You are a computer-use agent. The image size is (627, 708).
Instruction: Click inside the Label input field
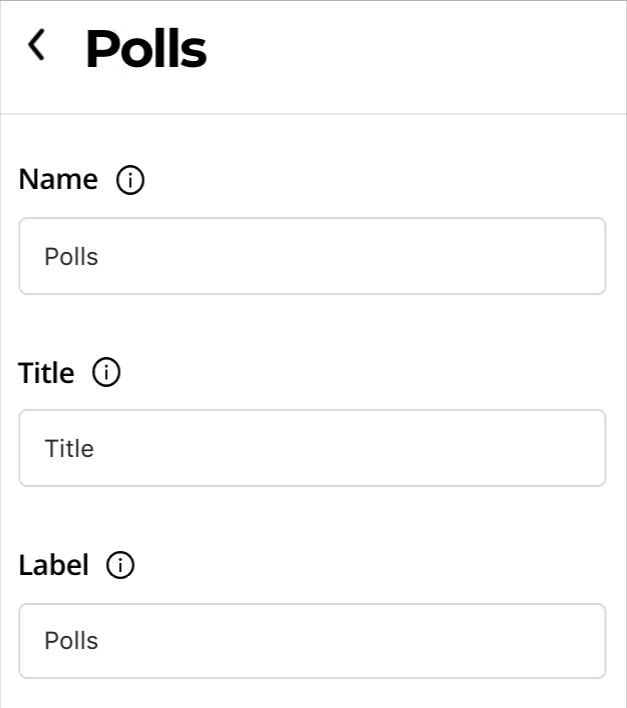coord(312,640)
